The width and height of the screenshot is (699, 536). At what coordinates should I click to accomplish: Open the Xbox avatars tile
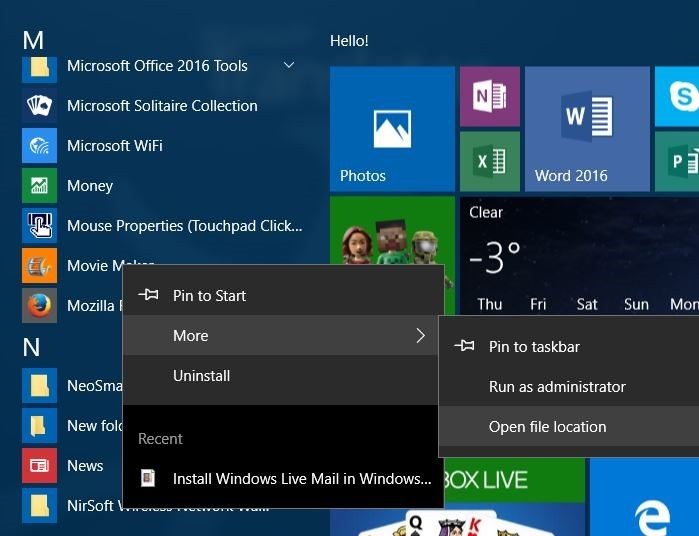click(x=392, y=230)
